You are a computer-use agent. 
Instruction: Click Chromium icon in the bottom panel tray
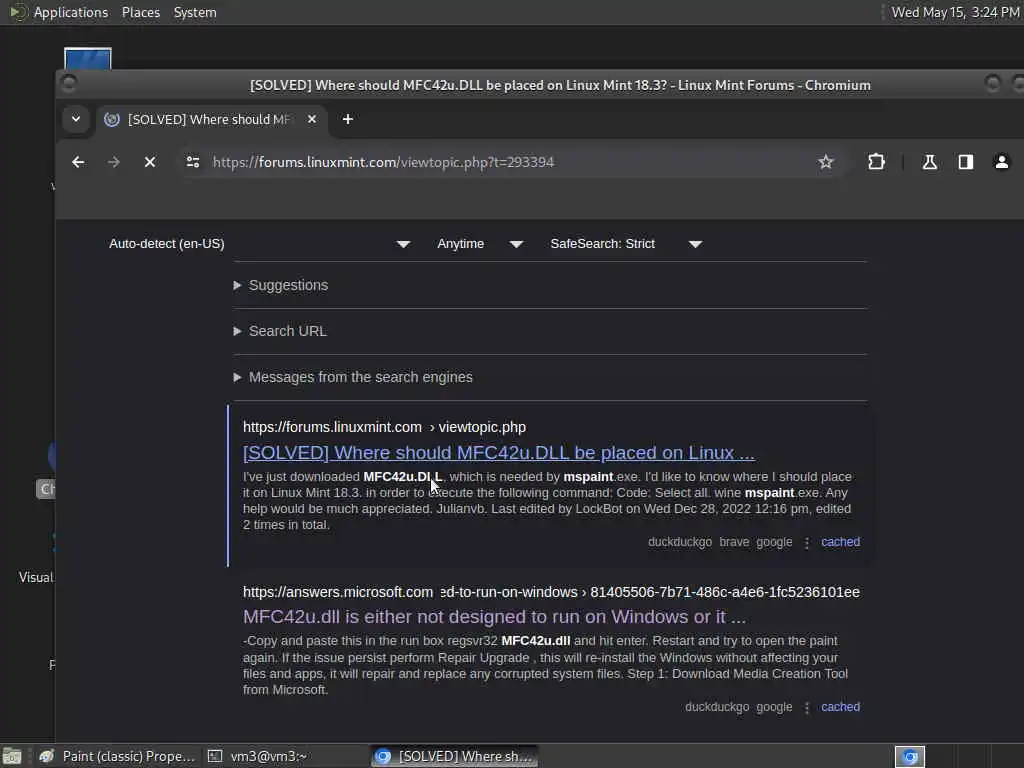(910, 756)
